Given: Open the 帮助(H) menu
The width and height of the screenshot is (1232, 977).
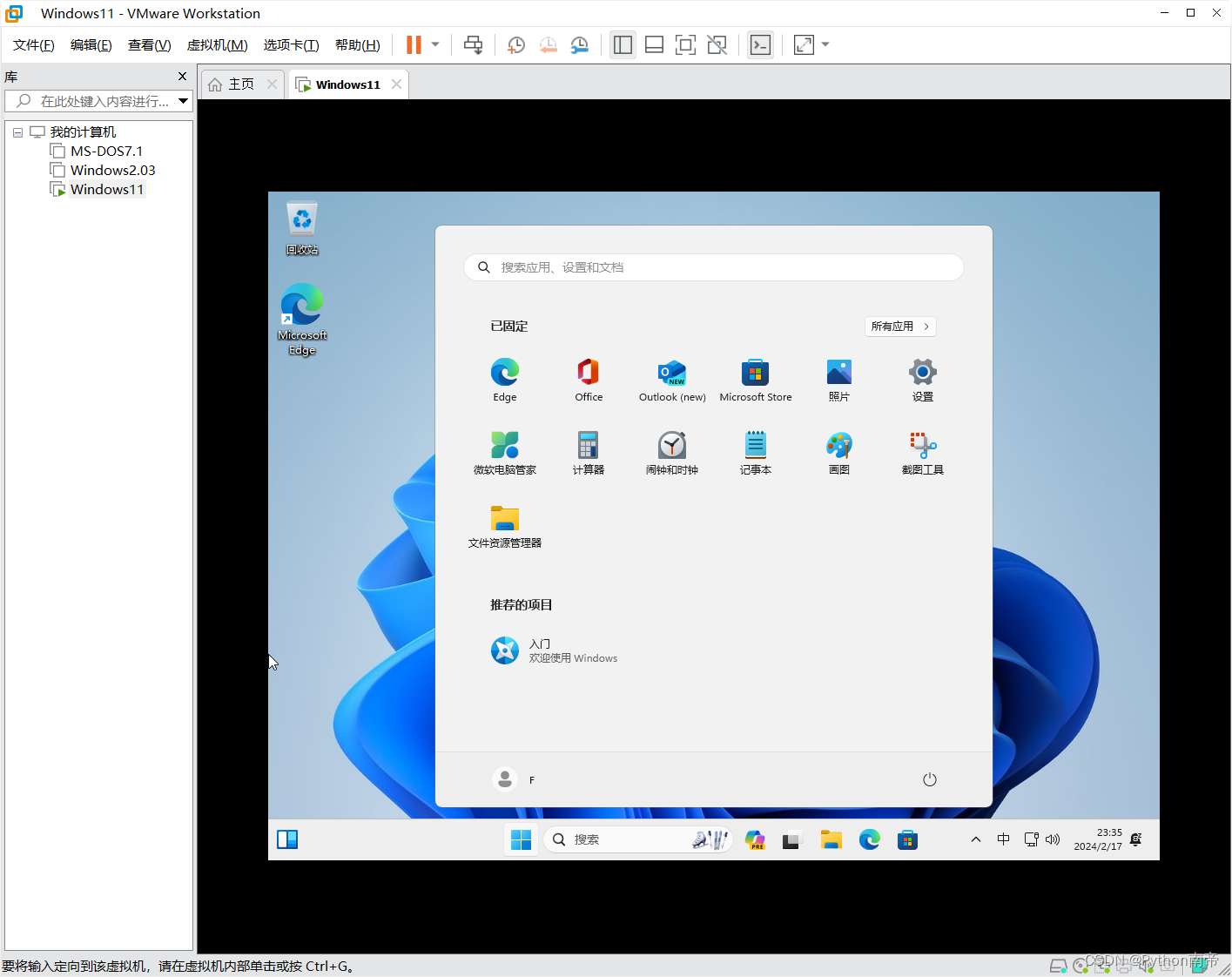Looking at the screenshot, I should pyautogui.click(x=358, y=45).
